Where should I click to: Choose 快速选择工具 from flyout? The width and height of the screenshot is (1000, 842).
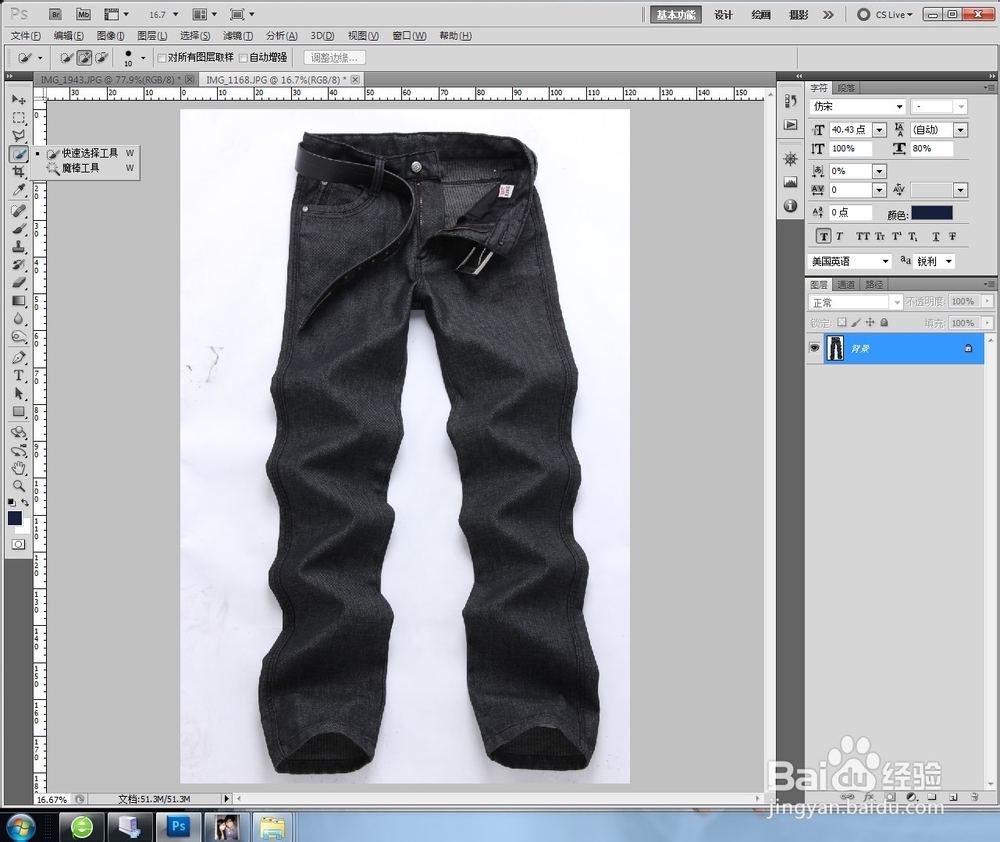point(90,153)
